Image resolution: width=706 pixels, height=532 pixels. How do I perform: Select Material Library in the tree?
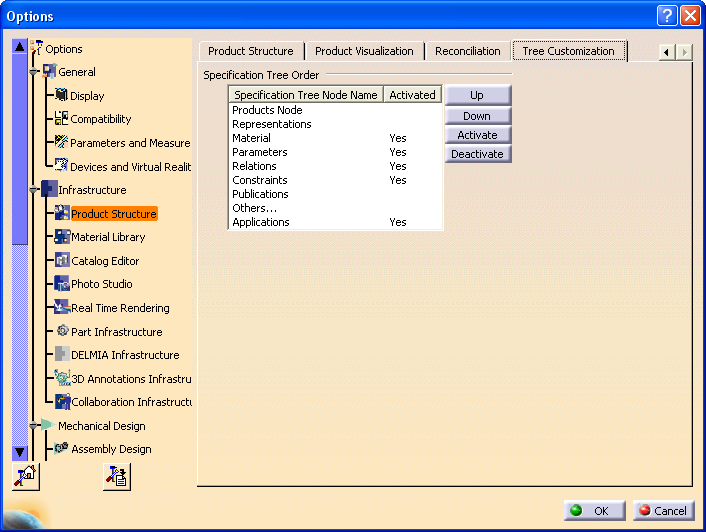point(108,237)
